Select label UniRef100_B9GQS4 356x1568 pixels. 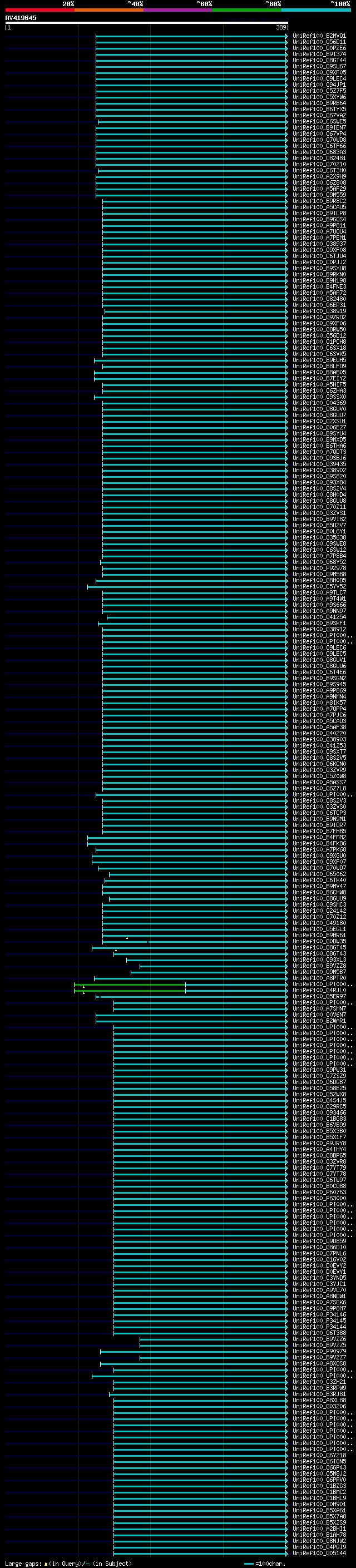(x=319, y=219)
